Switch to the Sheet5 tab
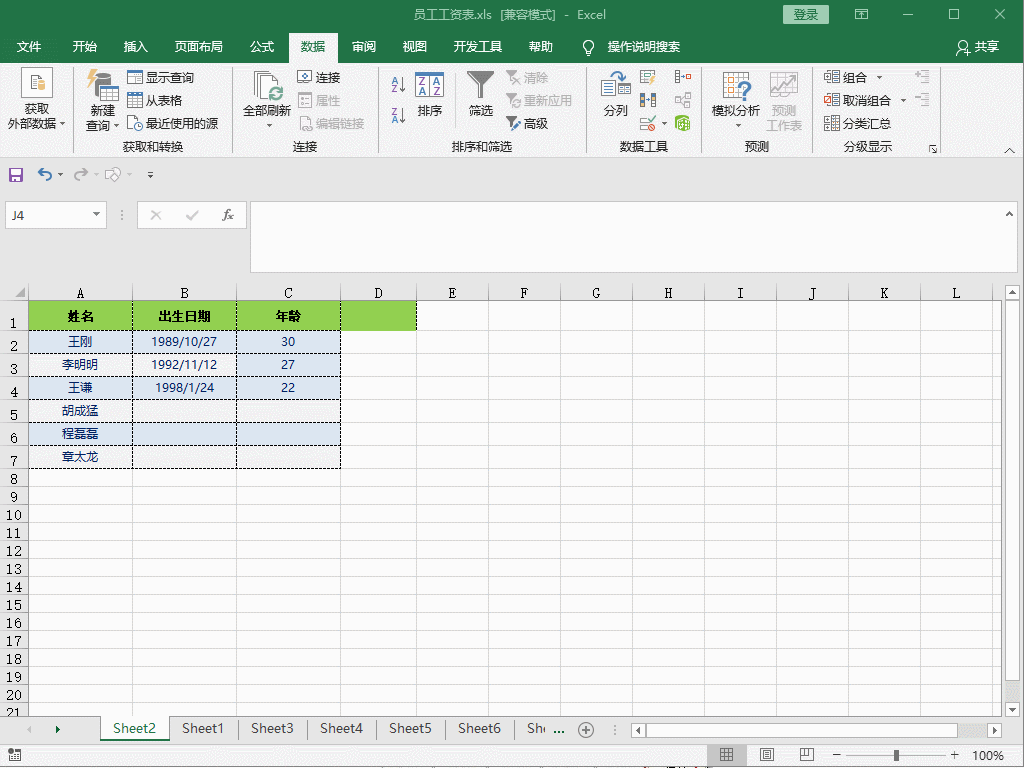Viewport: 1024px width, 768px height. coord(410,728)
